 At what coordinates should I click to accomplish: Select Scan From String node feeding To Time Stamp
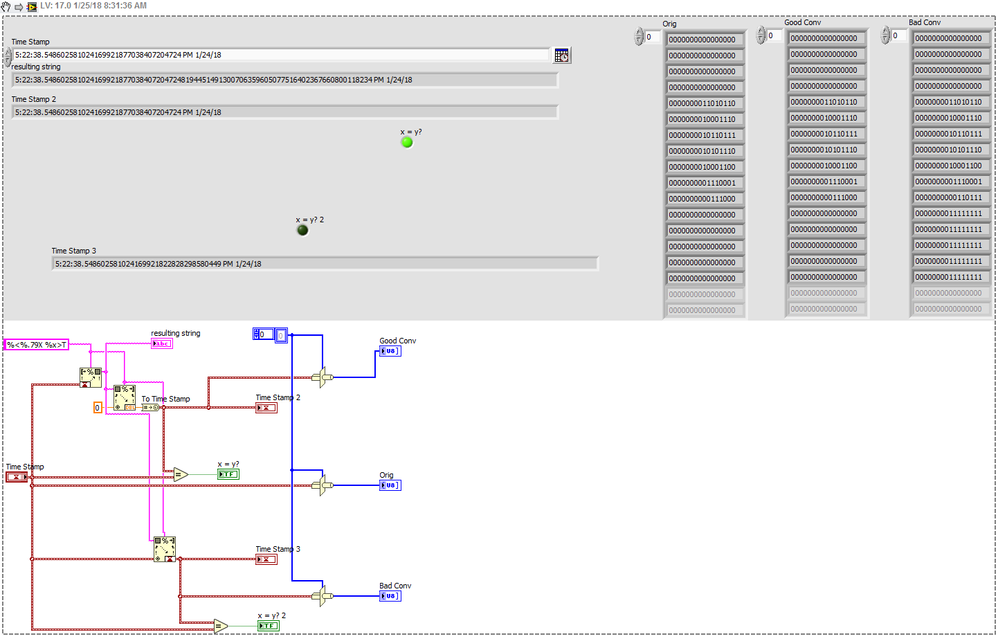(x=124, y=397)
